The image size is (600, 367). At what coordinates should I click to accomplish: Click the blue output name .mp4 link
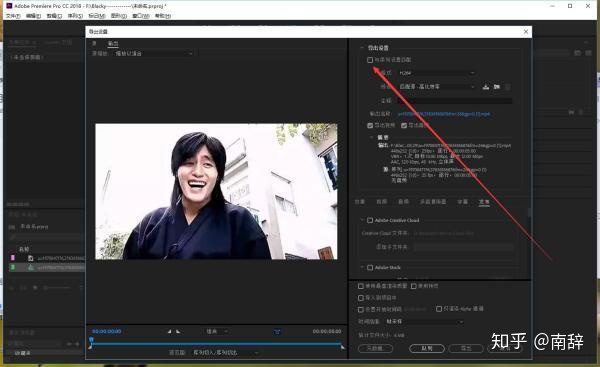(x=444, y=114)
